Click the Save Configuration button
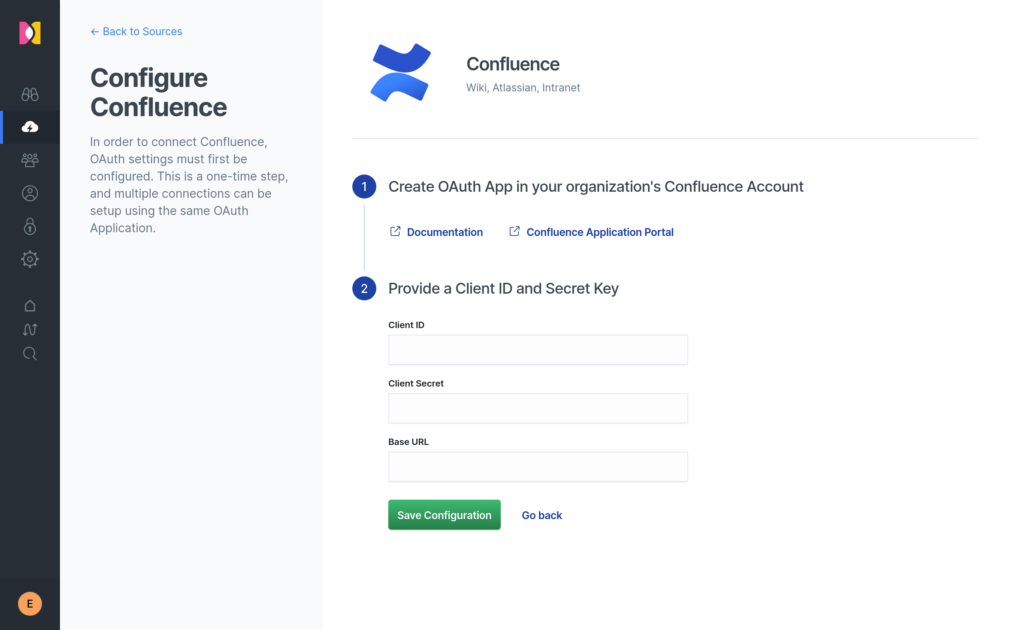1024x630 pixels. [445, 515]
